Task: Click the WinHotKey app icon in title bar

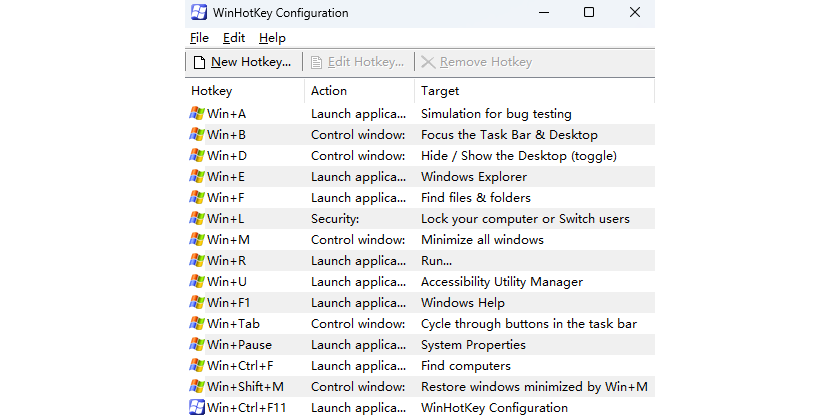Action: pyautogui.click(x=198, y=13)
